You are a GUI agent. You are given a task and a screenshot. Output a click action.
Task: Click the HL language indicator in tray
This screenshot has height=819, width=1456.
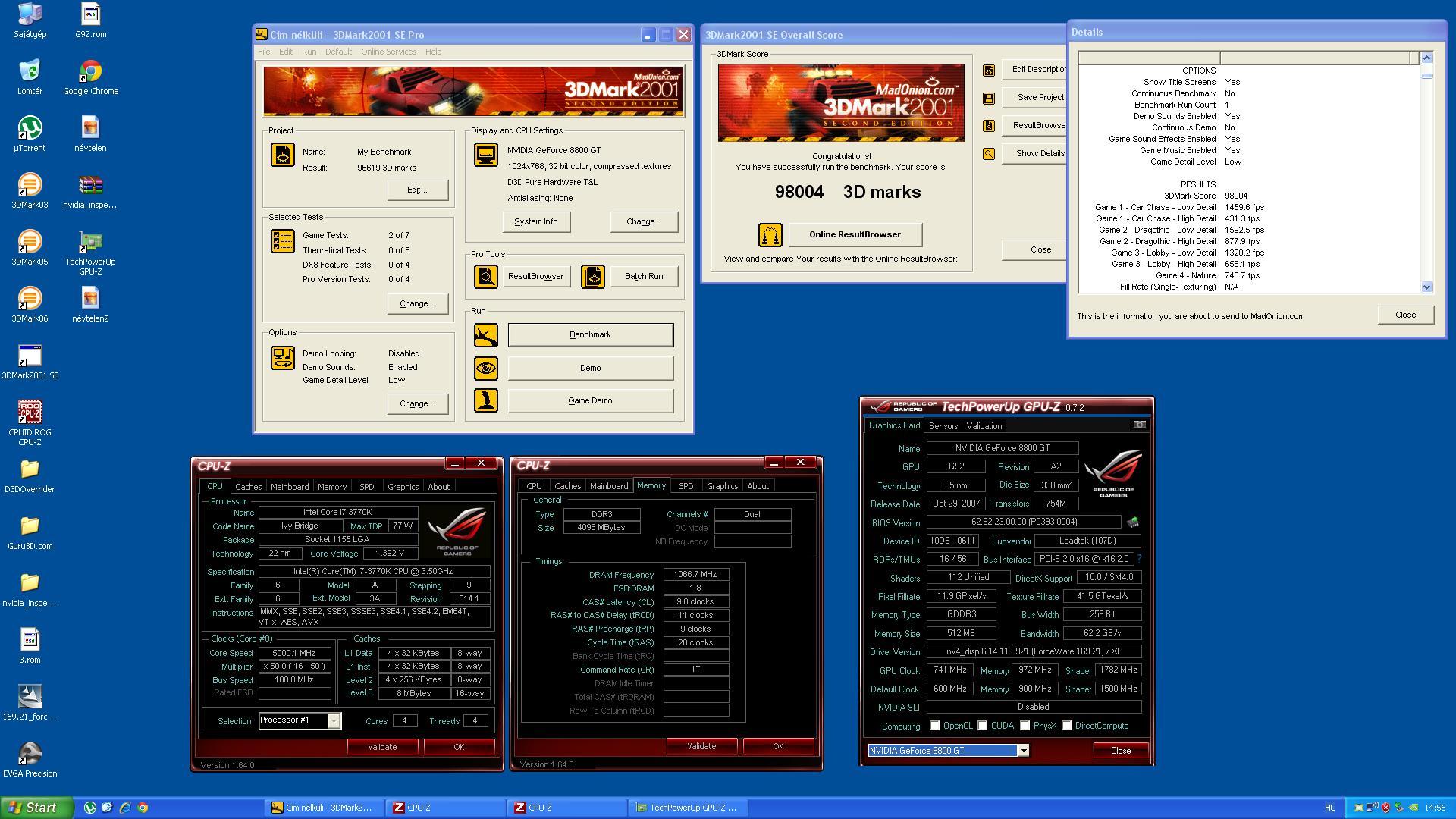(x=1329, y=808)
